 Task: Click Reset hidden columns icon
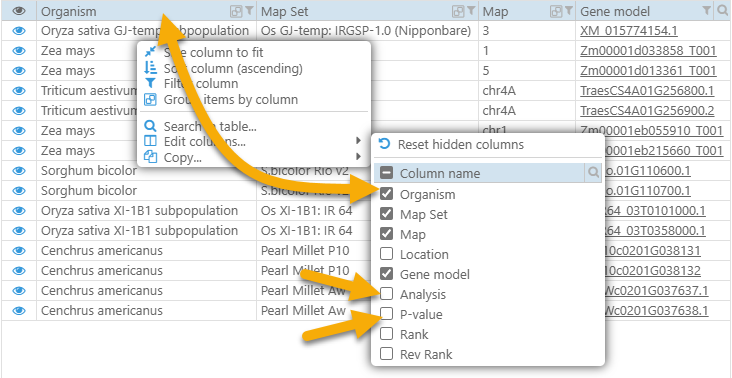click(x=385, y=144)
